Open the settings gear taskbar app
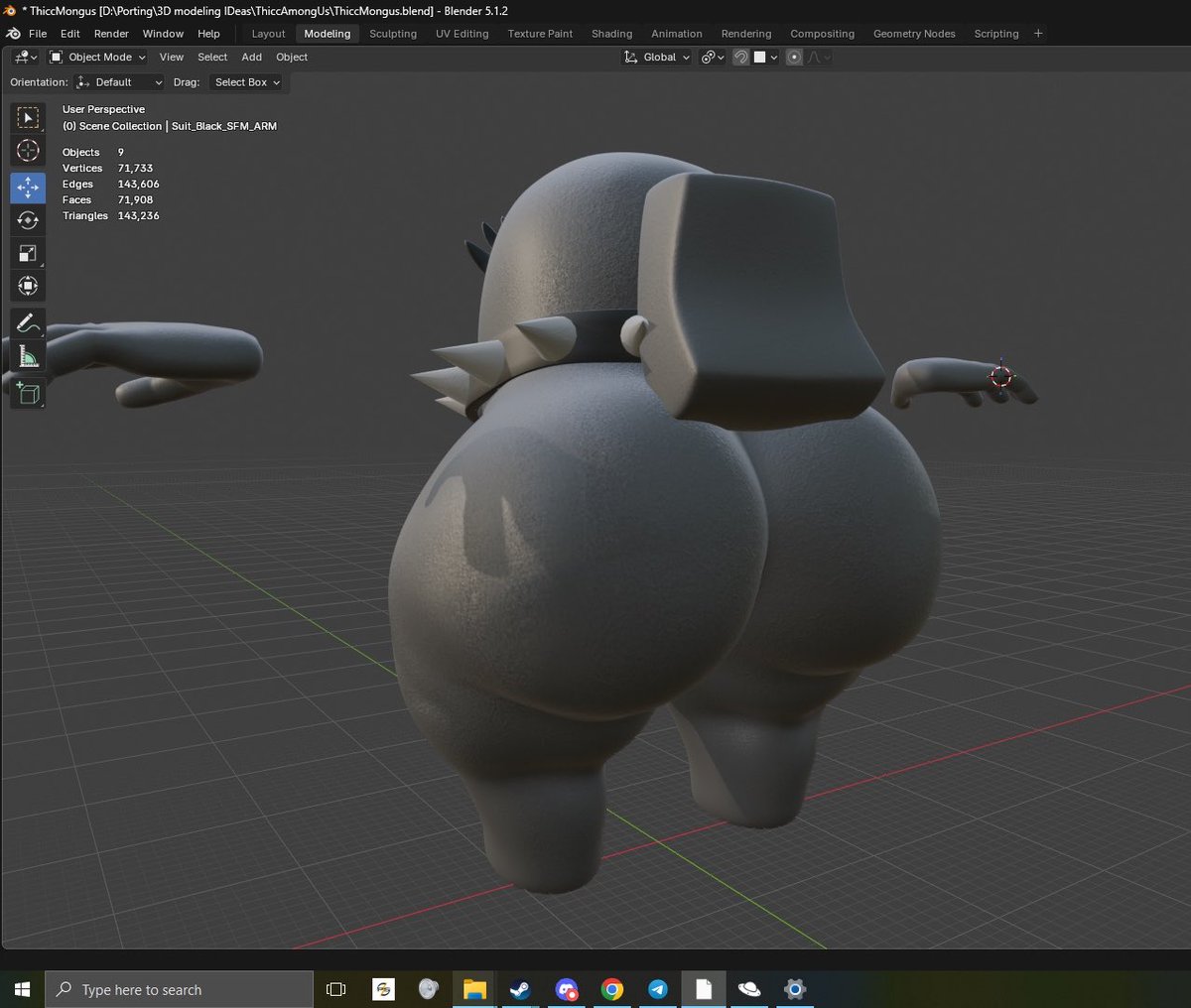The height and width of the screenshot is (1008, 1191). click(x=794, y=989)
